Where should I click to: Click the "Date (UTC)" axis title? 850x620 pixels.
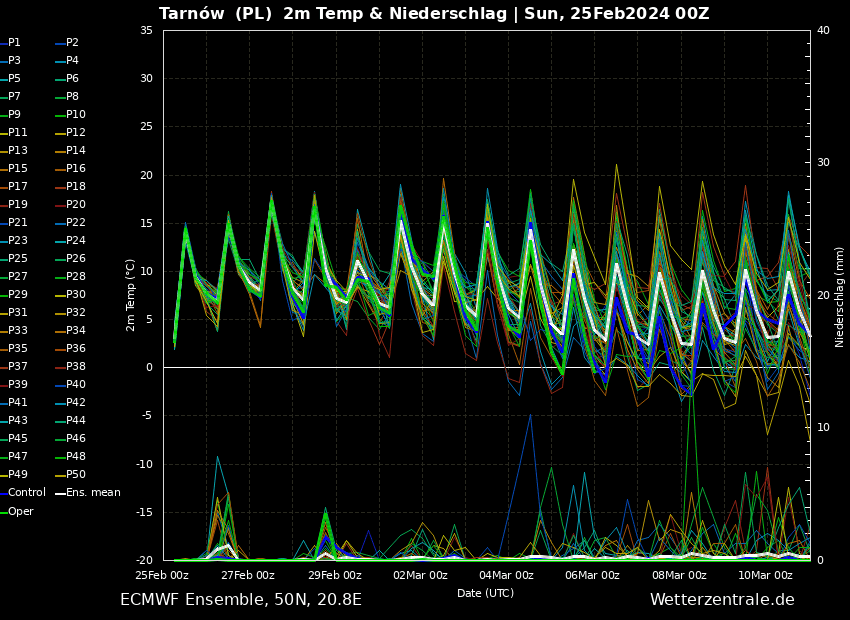[486, 593]
